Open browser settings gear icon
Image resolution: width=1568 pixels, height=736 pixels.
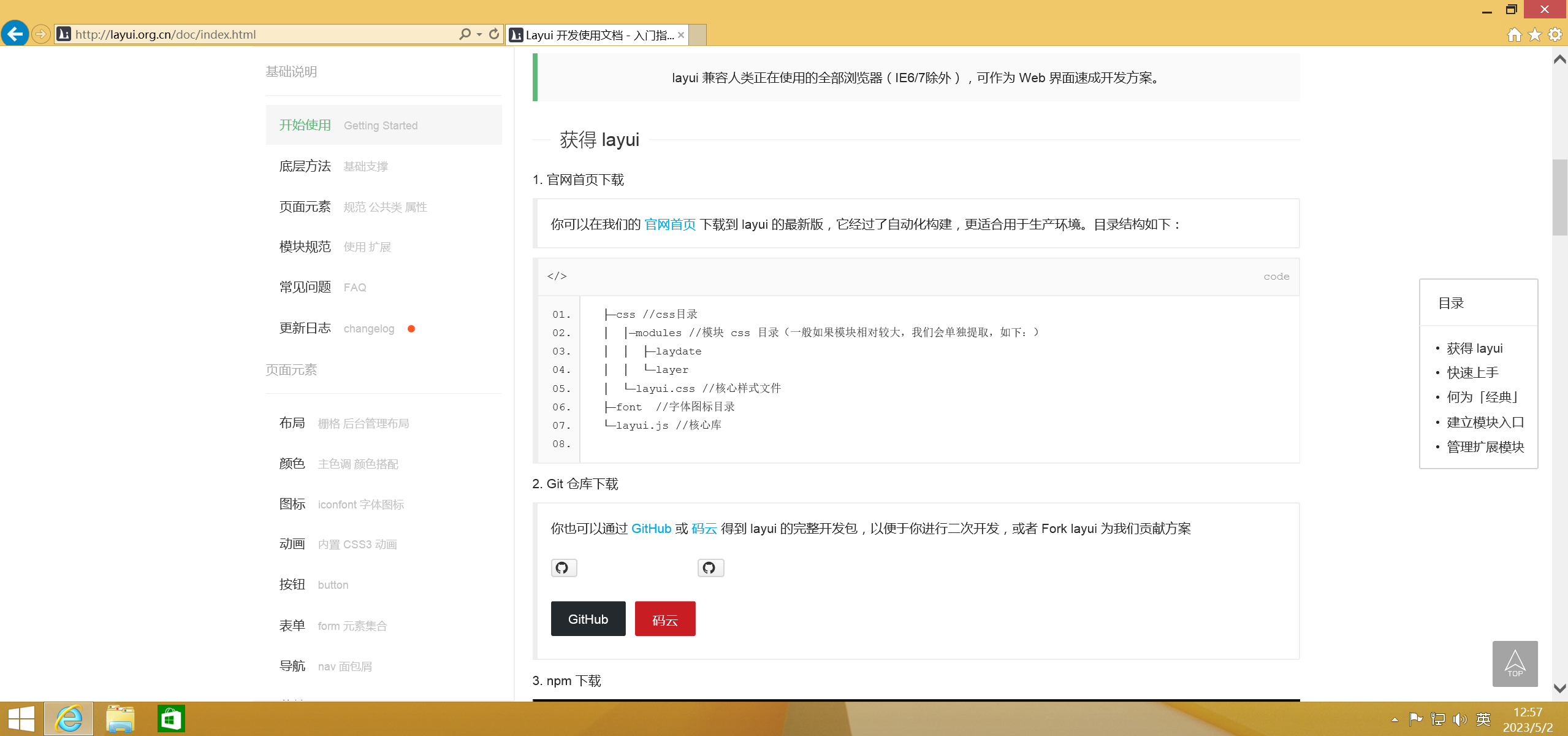pos(1555,35)
